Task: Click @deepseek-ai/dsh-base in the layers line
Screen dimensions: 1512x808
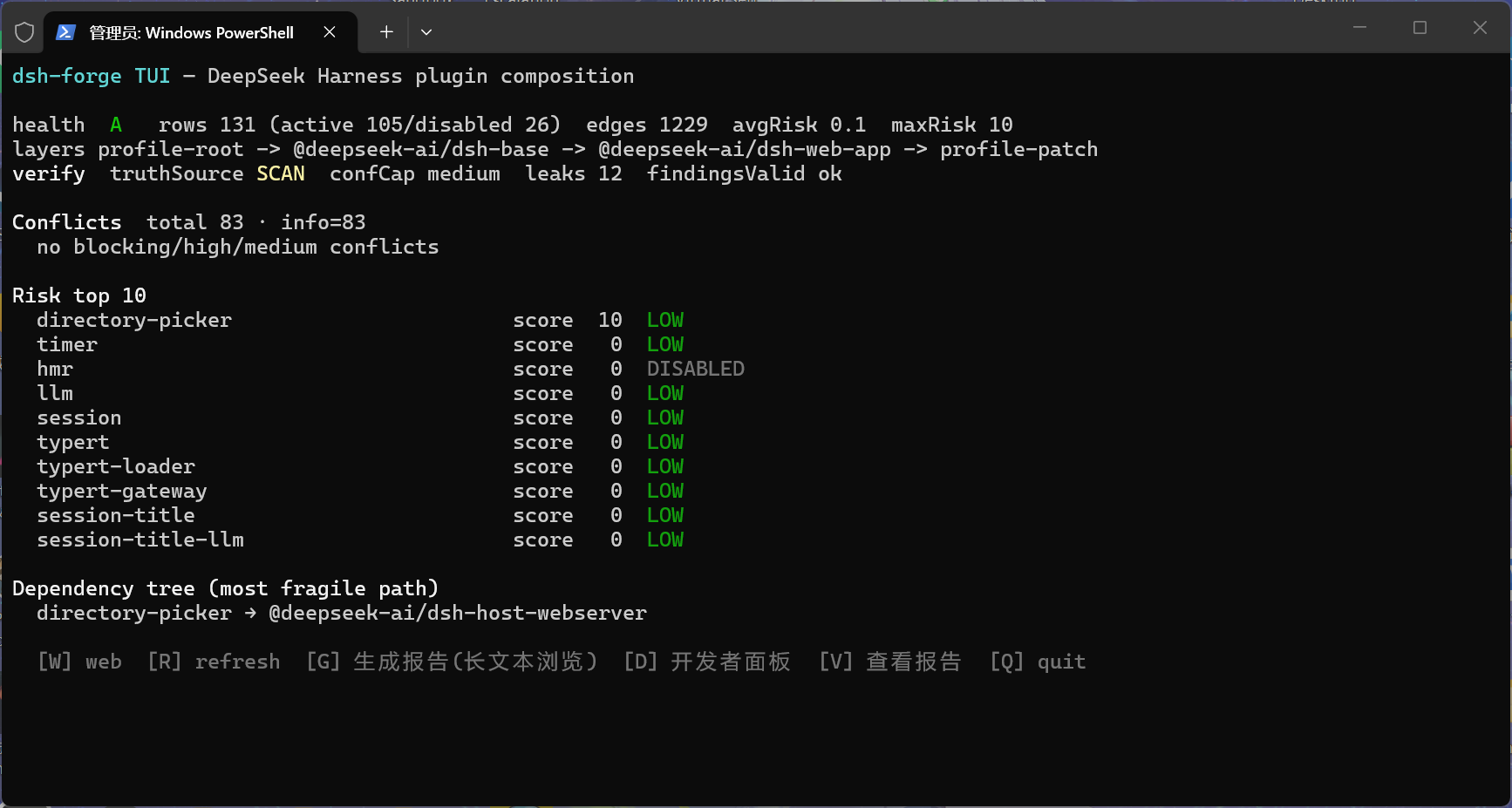Action: coord(421,149)
